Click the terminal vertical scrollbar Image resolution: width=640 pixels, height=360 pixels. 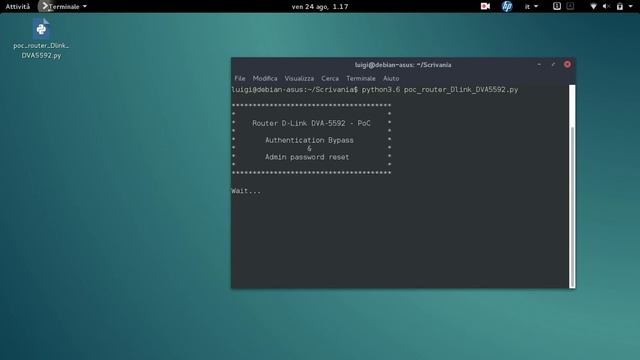[x=572, y=186]
